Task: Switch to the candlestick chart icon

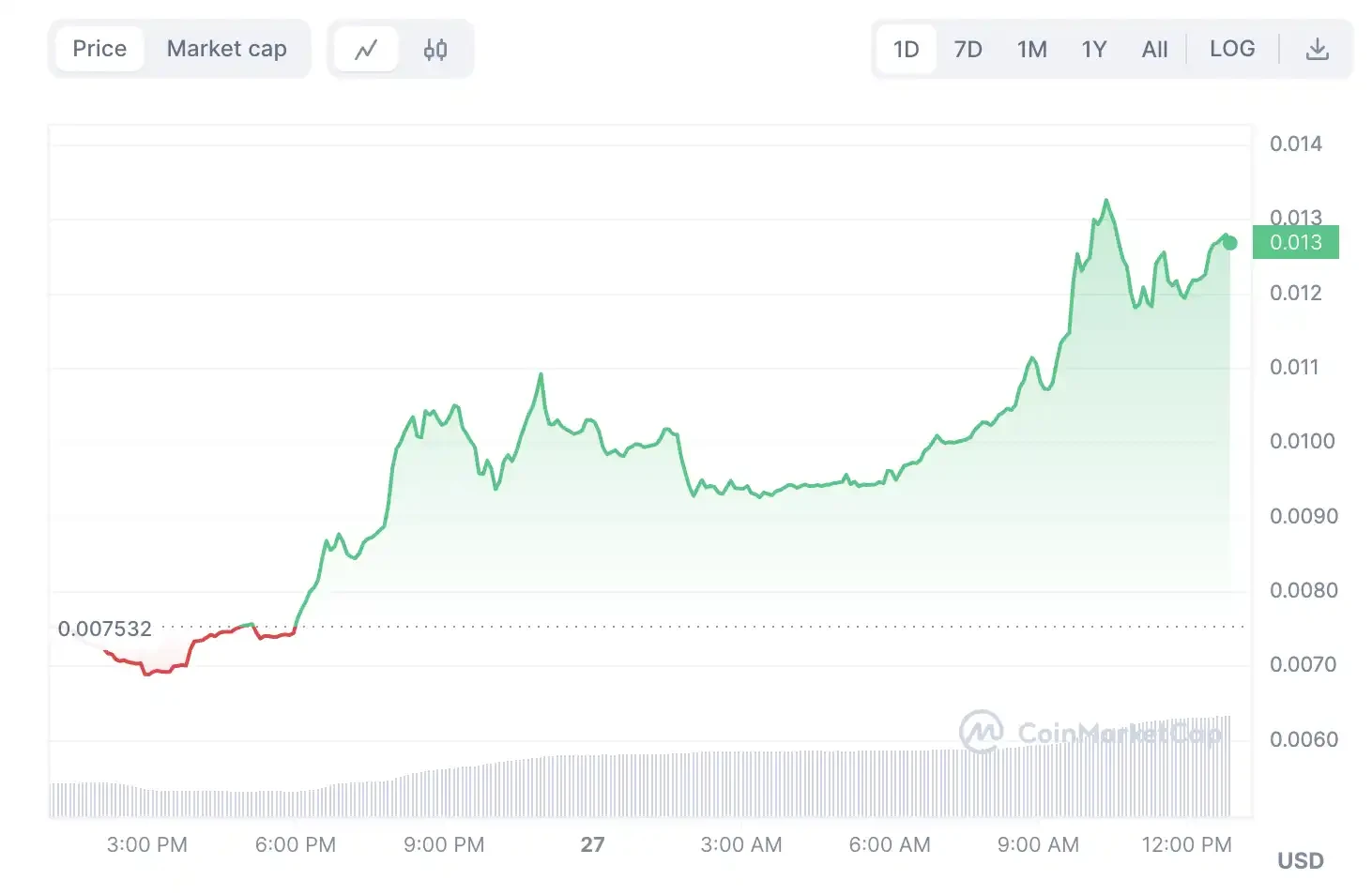Action: [x=434, y=48]
